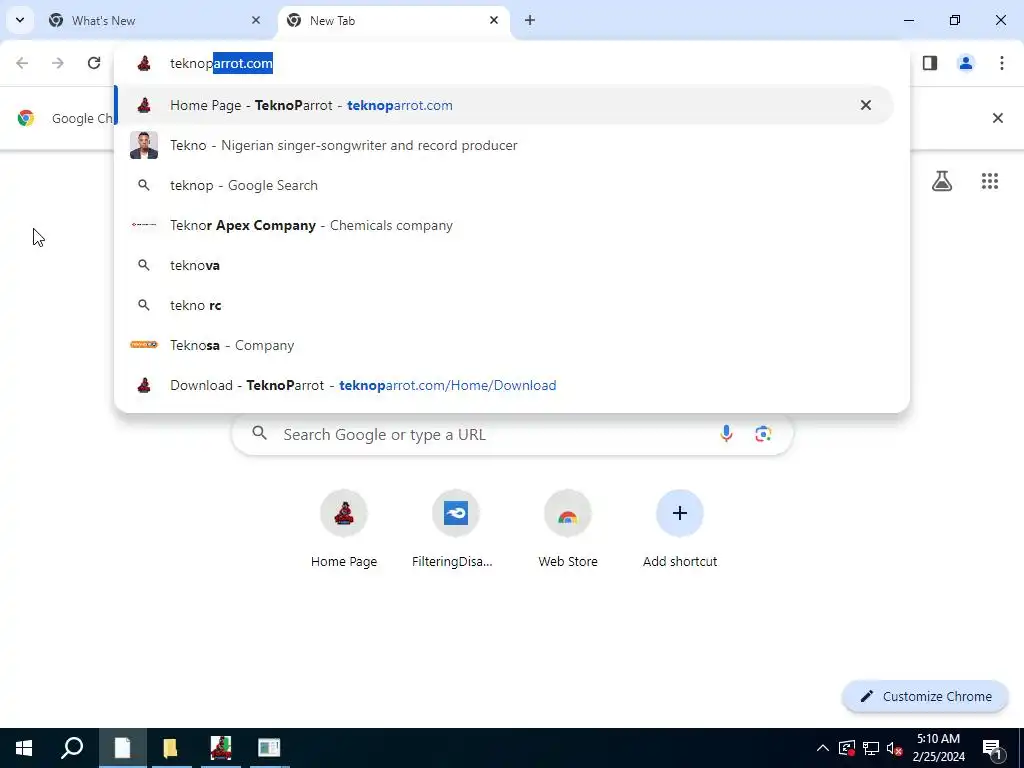The height and width of the screenshot is (768, 1024).
Task: Click the Search Google or type a URL box
Action: click(512, 434)
